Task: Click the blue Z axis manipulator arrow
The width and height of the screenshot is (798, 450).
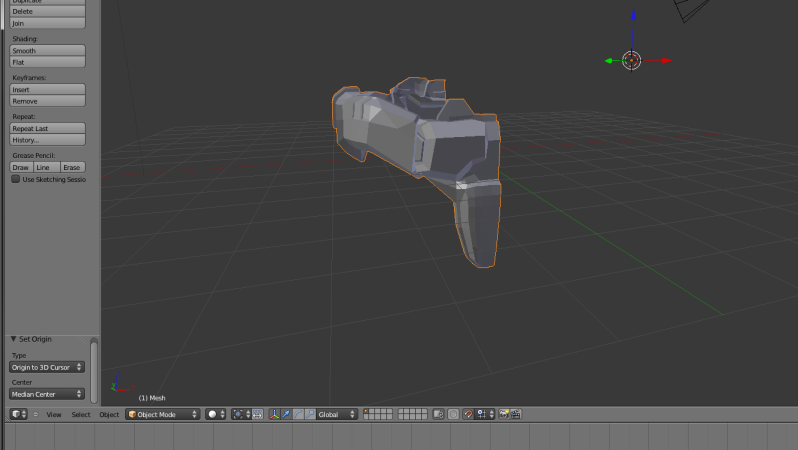Action: pyautogui.click(x=633, y=14)
